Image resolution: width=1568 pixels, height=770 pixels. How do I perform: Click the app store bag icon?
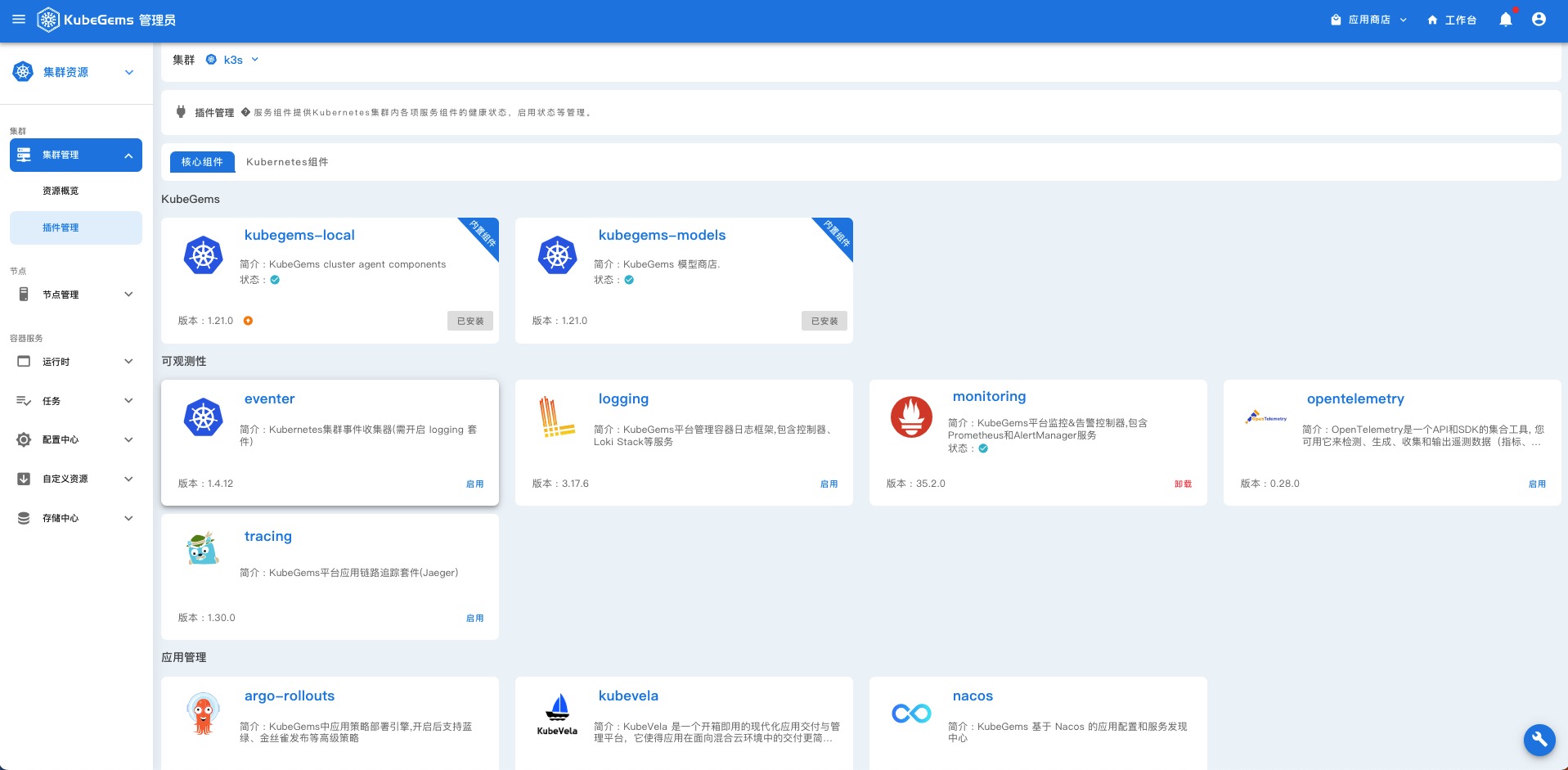pyautogui.click(x=1336, y=20)
